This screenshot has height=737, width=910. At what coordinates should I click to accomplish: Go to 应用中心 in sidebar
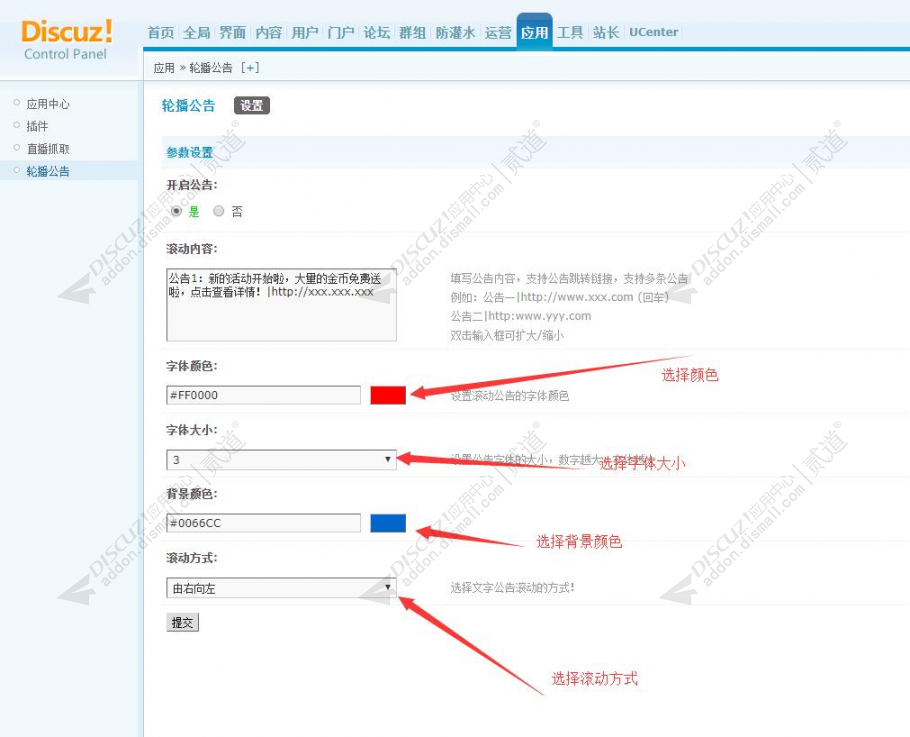[48, 104]
